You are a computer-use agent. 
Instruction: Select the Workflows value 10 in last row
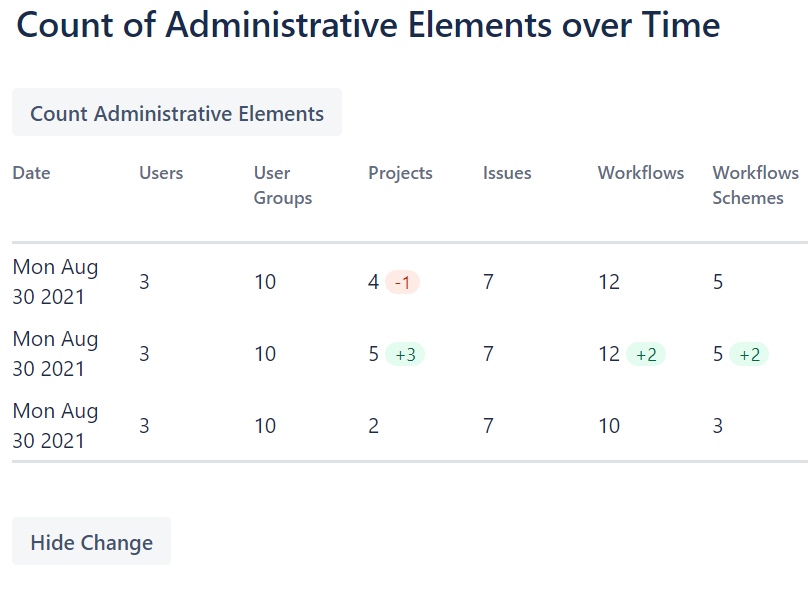click(x=609, y=426)
